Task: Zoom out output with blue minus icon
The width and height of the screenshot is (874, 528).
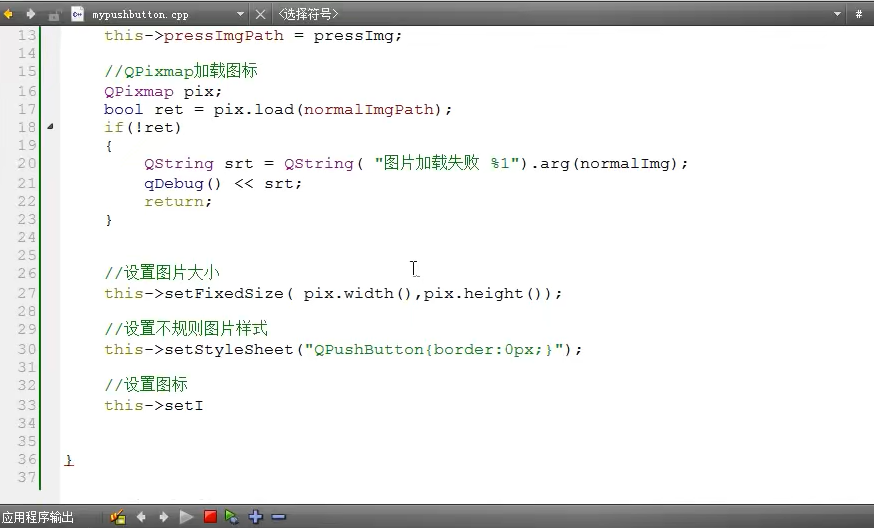Action: pos(279,517)
